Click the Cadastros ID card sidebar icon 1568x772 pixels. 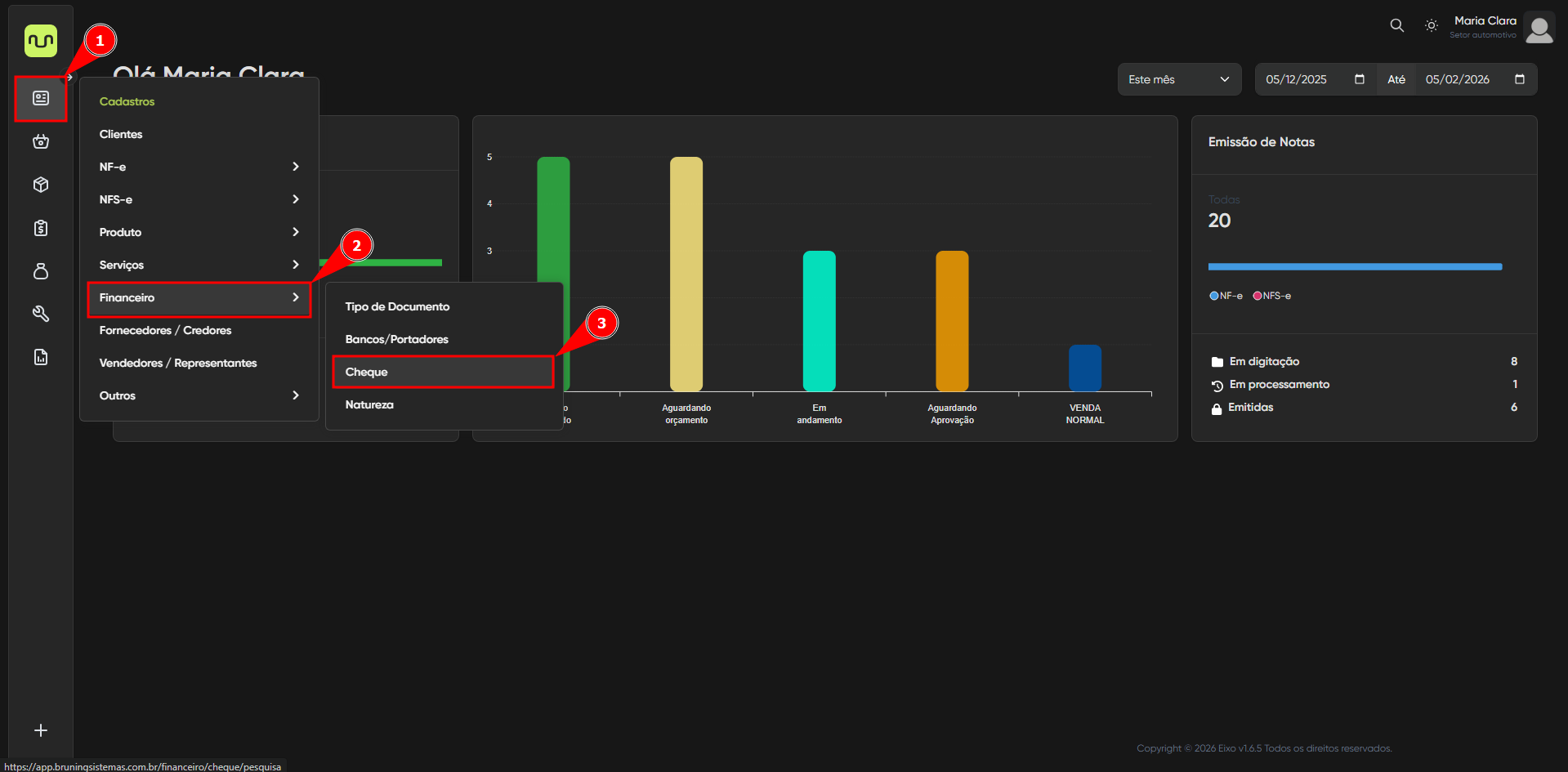41,98
